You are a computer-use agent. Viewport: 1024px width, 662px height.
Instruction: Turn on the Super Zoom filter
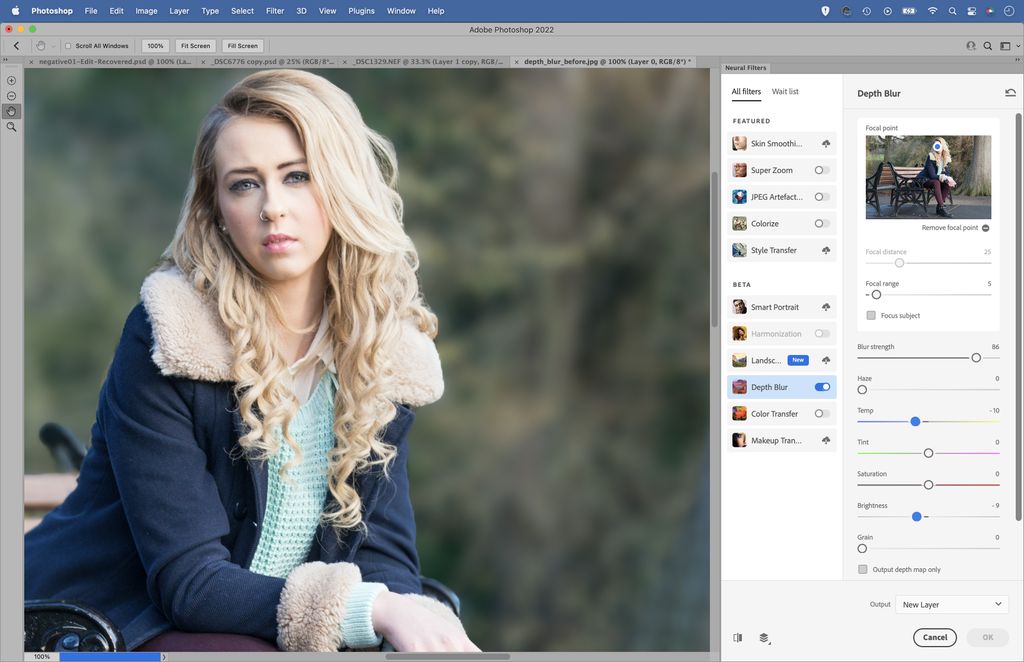point(821,170)
